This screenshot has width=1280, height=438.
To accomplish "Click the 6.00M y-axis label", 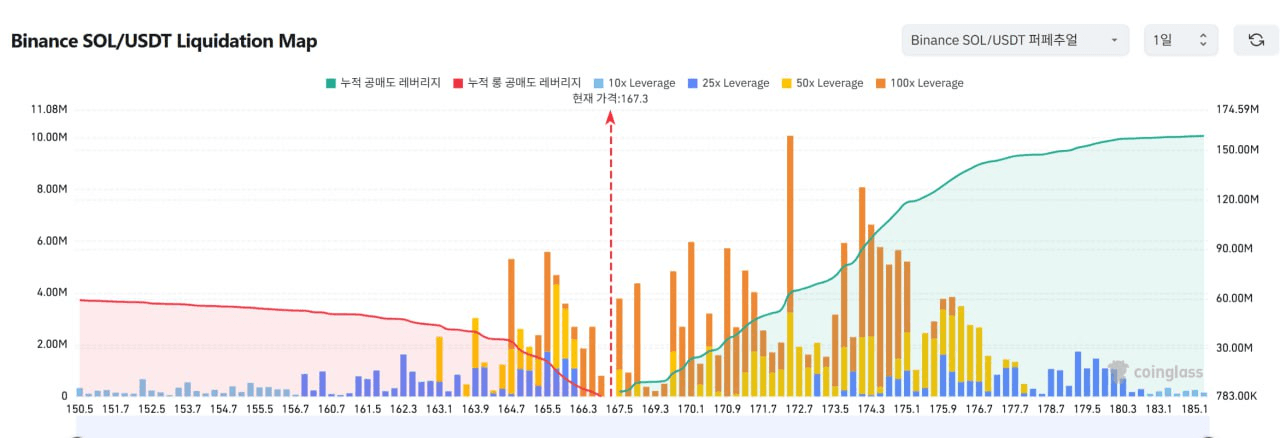I will coord(52,241).
